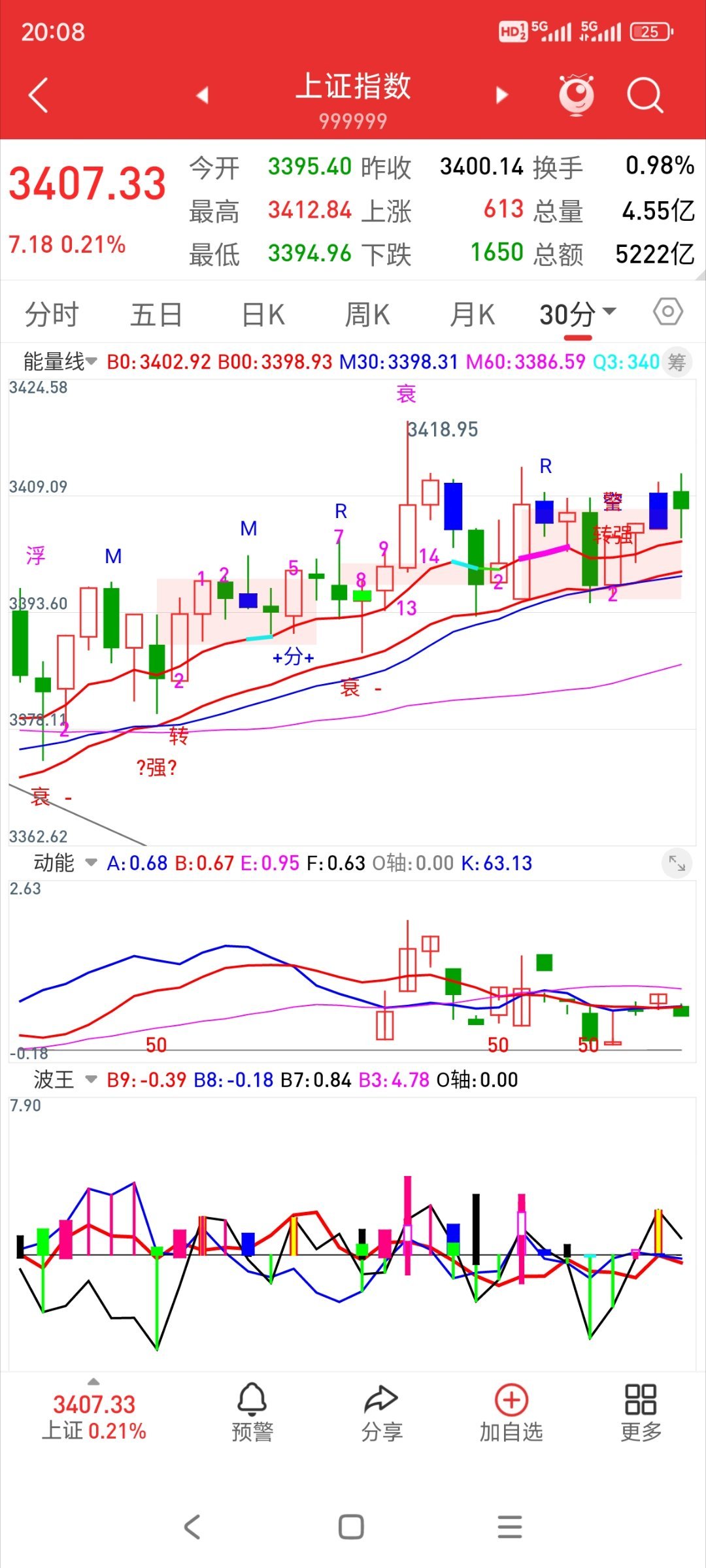This screenshot has height=1568, width=706.
Task: Open the robot assistant icon
Action: [577, 95]
